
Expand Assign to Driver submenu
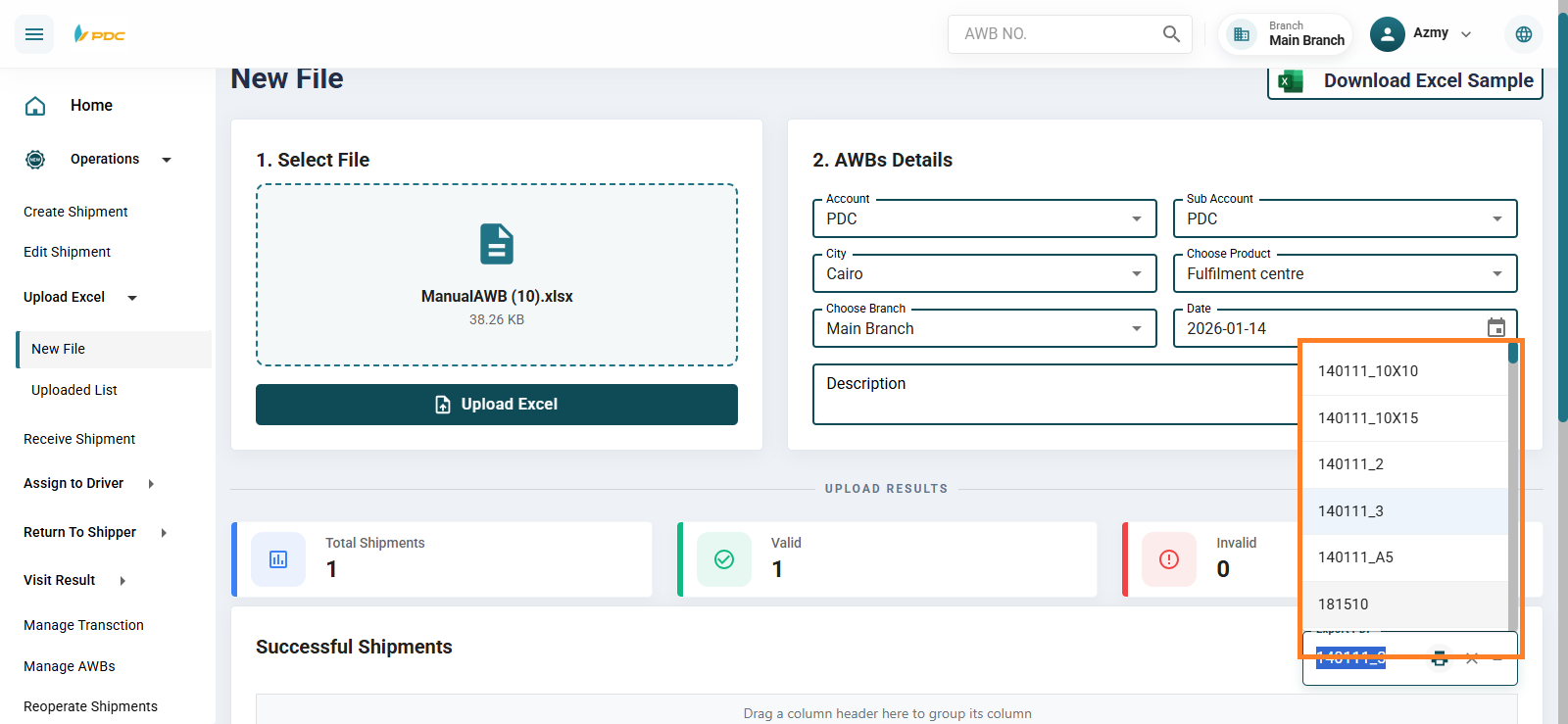151,483
